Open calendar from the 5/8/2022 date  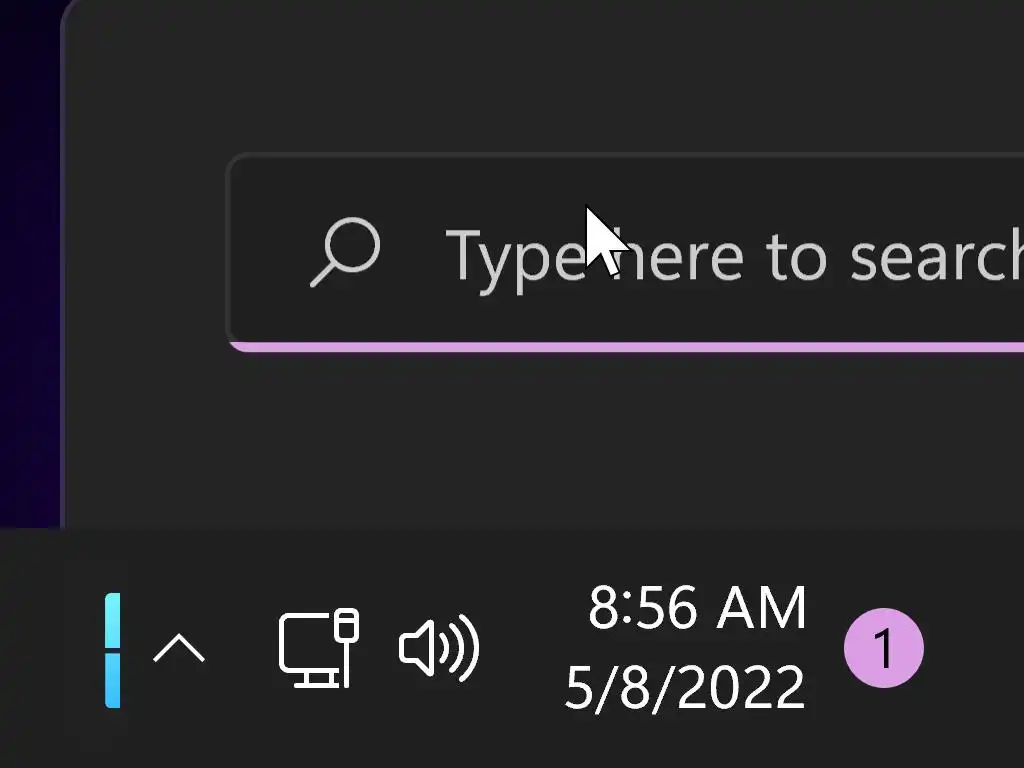[685, 688]
